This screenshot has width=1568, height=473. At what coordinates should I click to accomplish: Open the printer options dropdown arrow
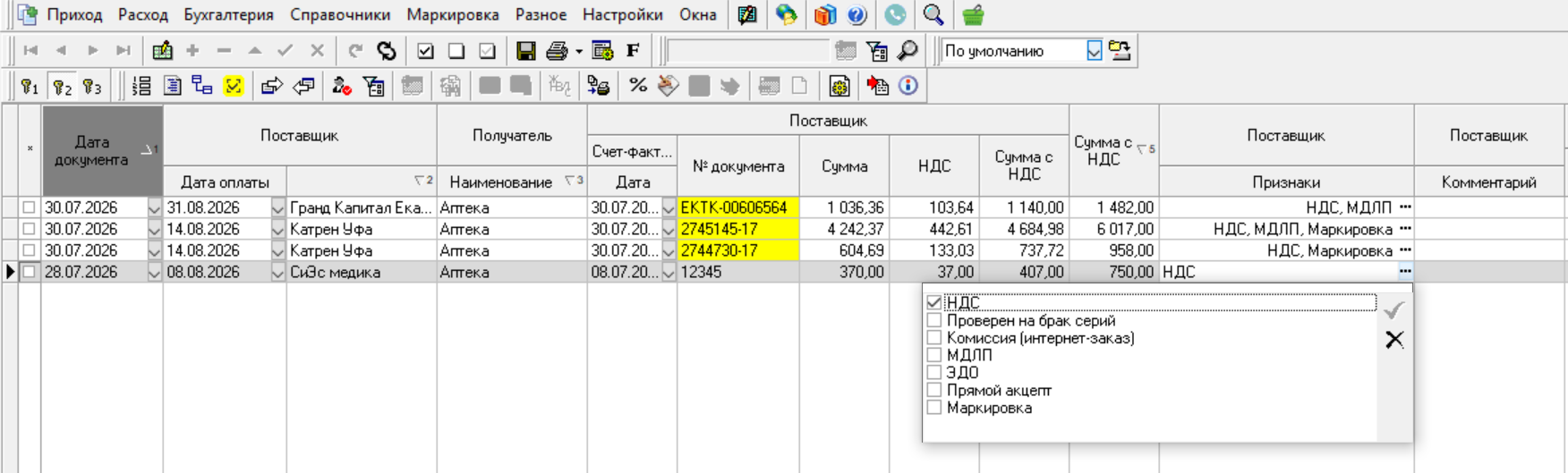[579, 51]
